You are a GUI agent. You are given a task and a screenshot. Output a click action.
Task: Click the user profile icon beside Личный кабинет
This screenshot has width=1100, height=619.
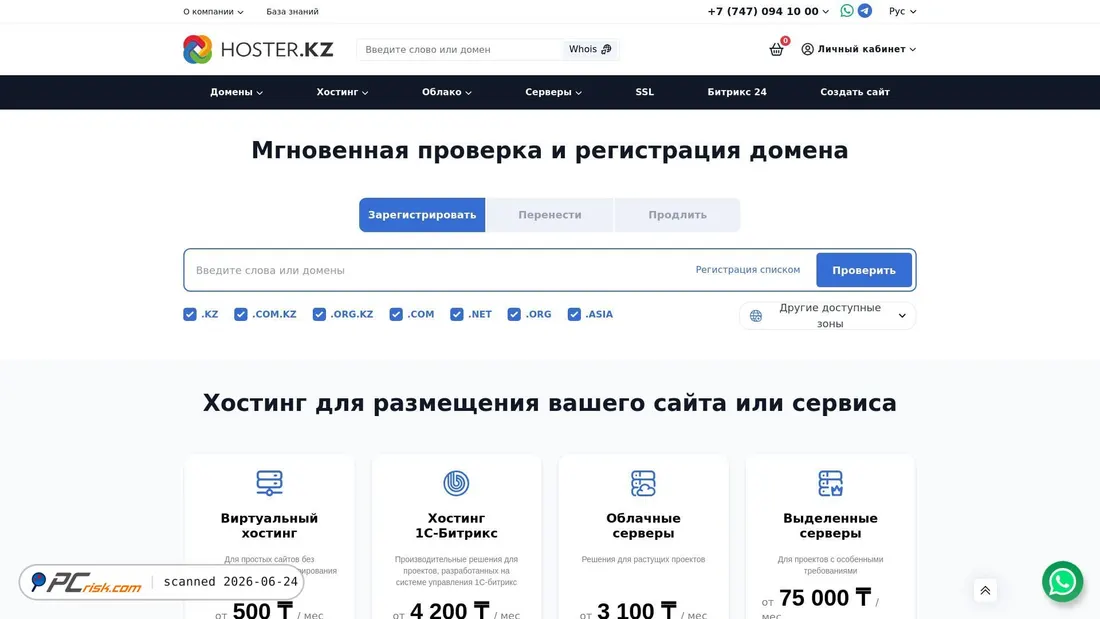(x=807, y=49)
